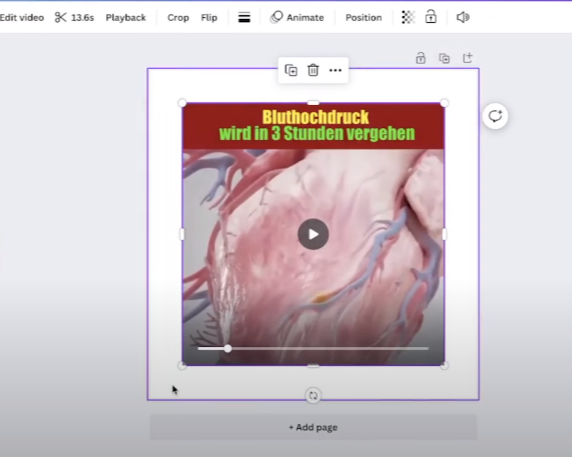Toggle the page lock icon above canvas
The image size is (572, 457).
421,58
